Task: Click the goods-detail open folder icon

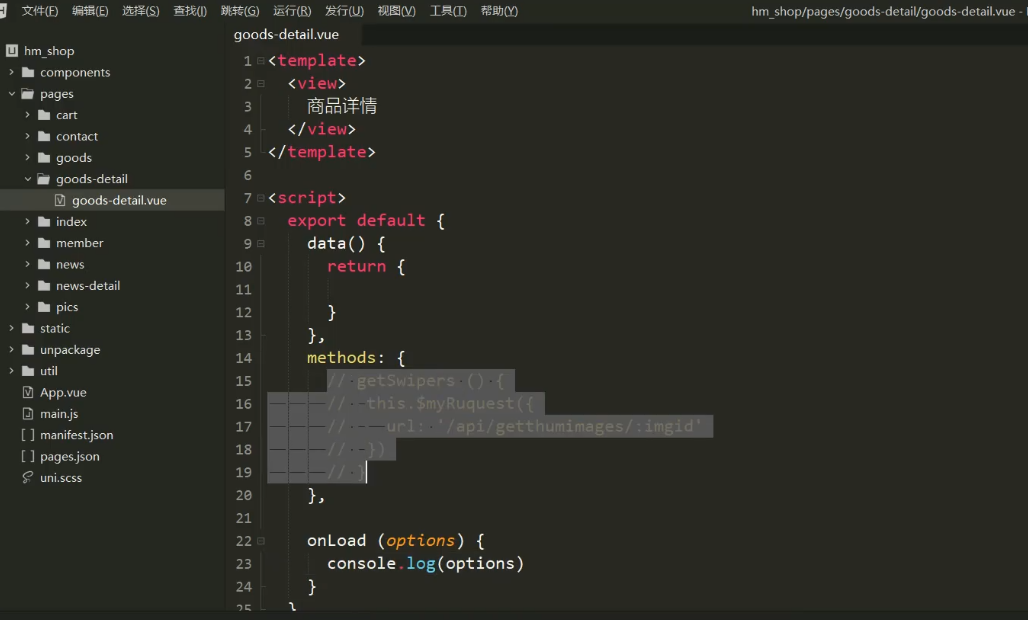Action: (44, 179)
